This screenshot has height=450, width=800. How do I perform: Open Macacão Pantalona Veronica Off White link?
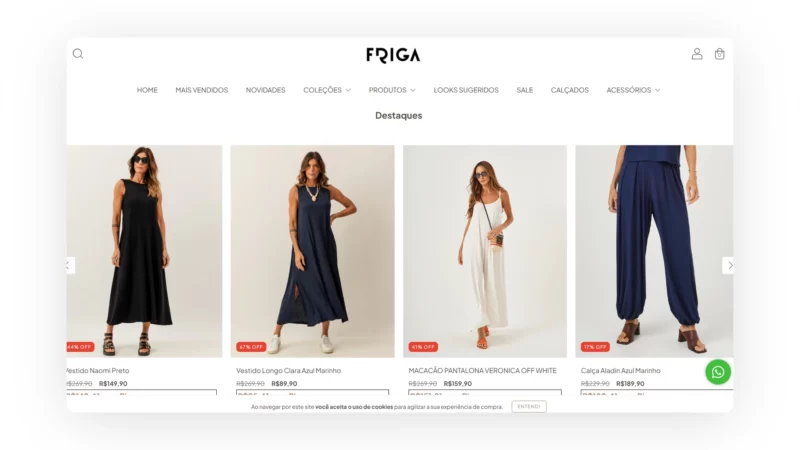tap(482, 370)
